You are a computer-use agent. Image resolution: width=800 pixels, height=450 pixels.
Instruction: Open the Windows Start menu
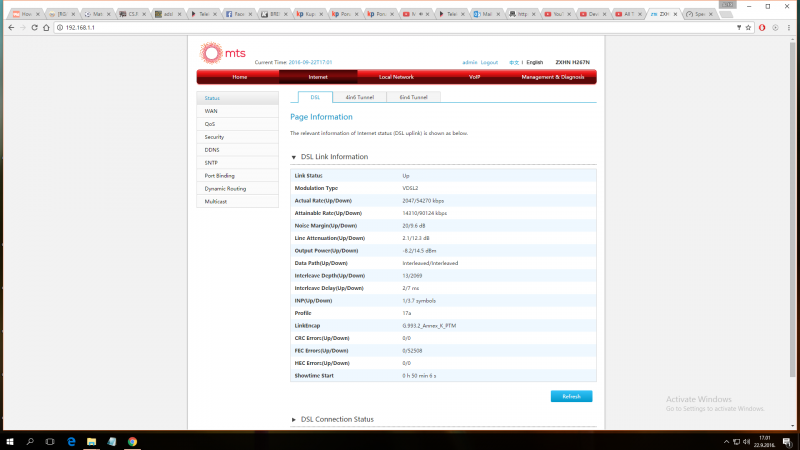click(x=10, y=441)
